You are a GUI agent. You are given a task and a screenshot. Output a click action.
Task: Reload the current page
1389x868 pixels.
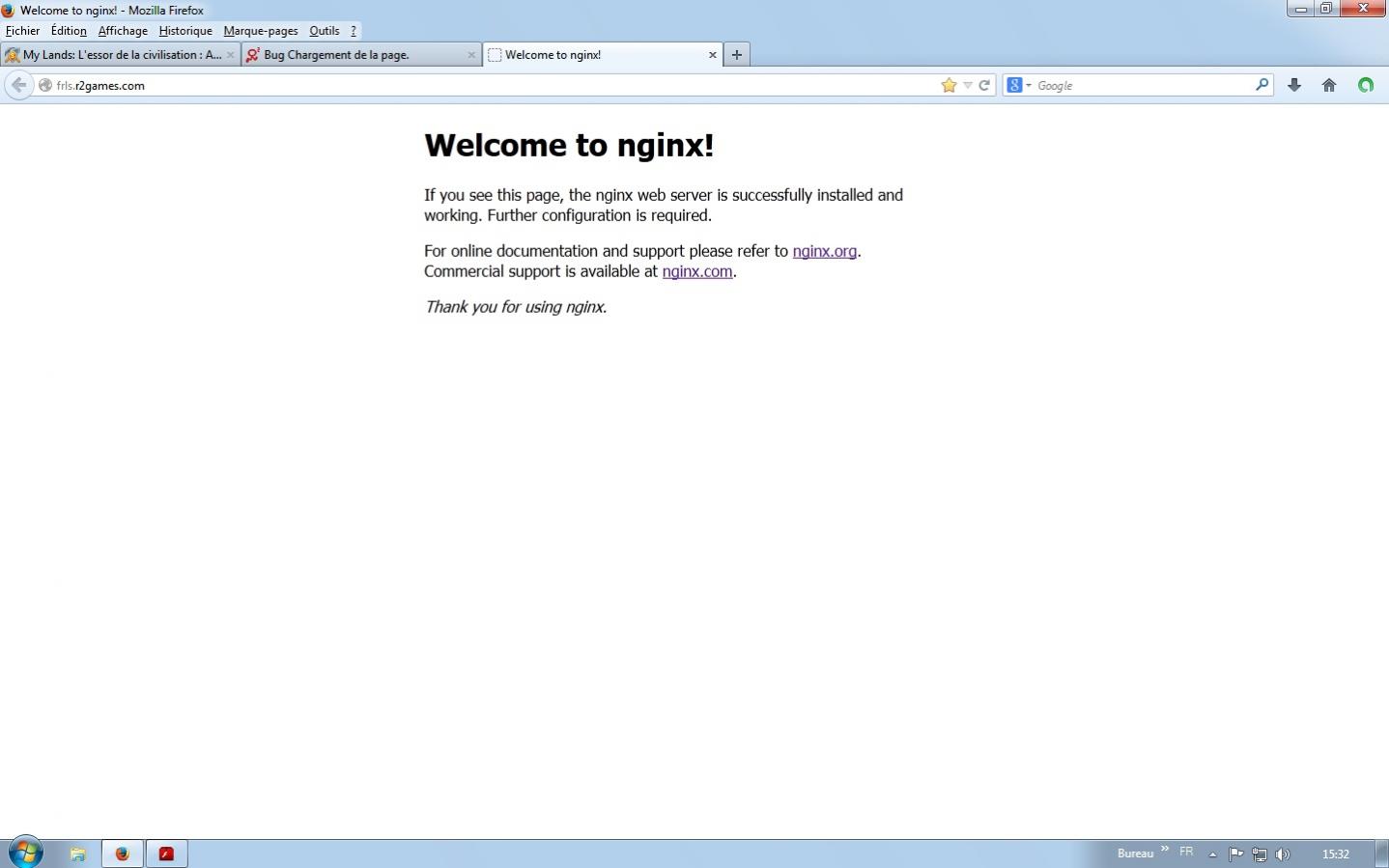[984, 85]
